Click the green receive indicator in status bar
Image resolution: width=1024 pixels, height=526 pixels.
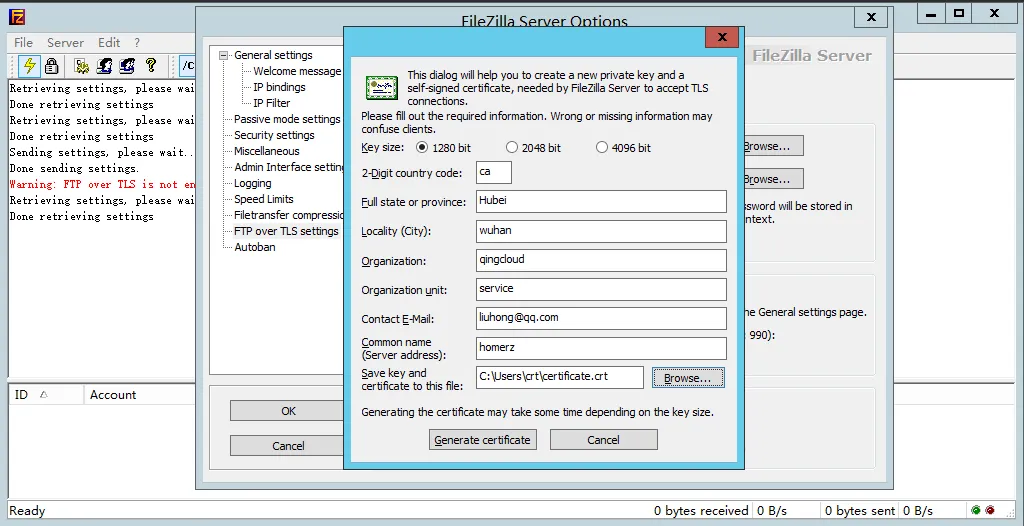976,510
